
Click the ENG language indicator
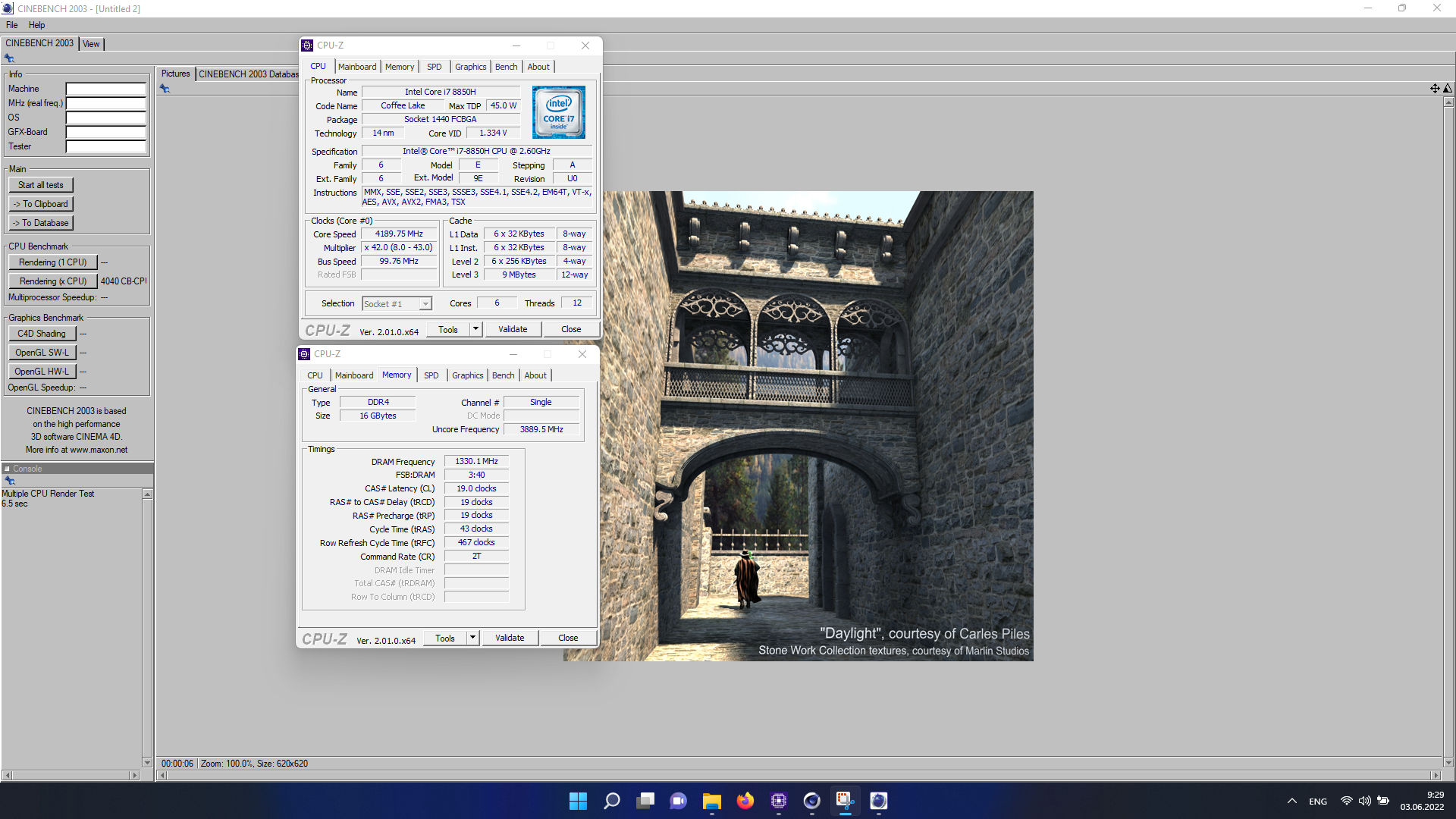[x=1318, y=802]
